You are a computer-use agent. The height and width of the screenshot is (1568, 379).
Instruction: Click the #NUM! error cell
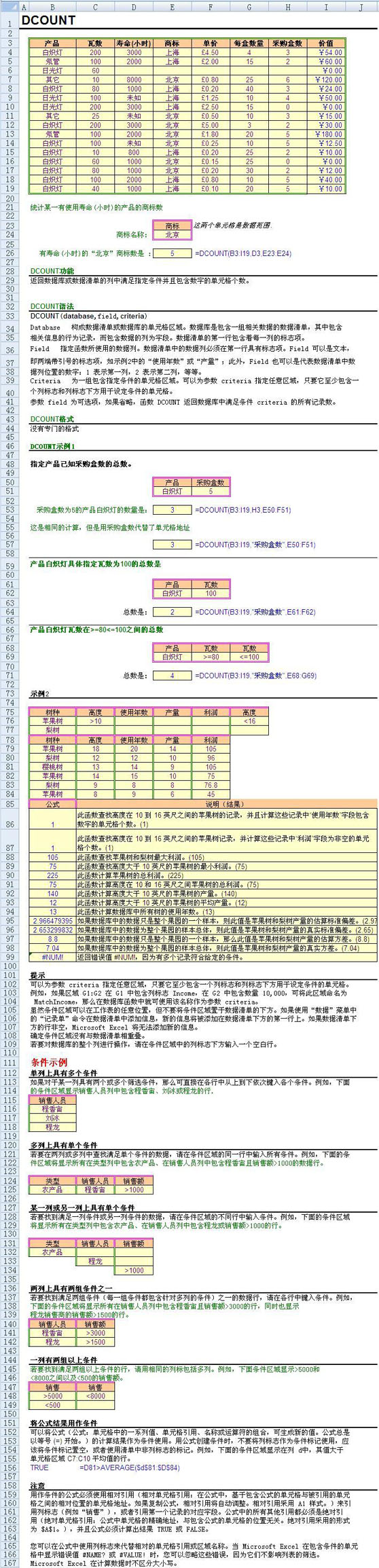tap(52, 957)
